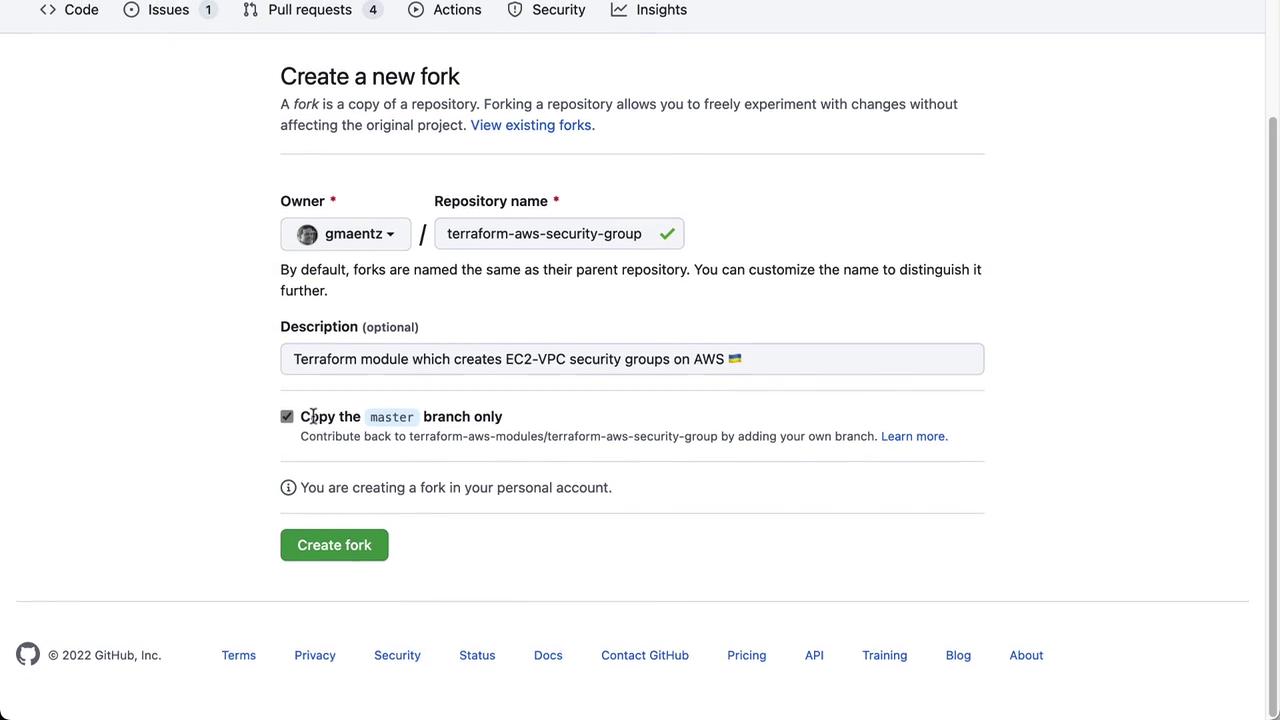Click the Description text field

click(632, 359)
